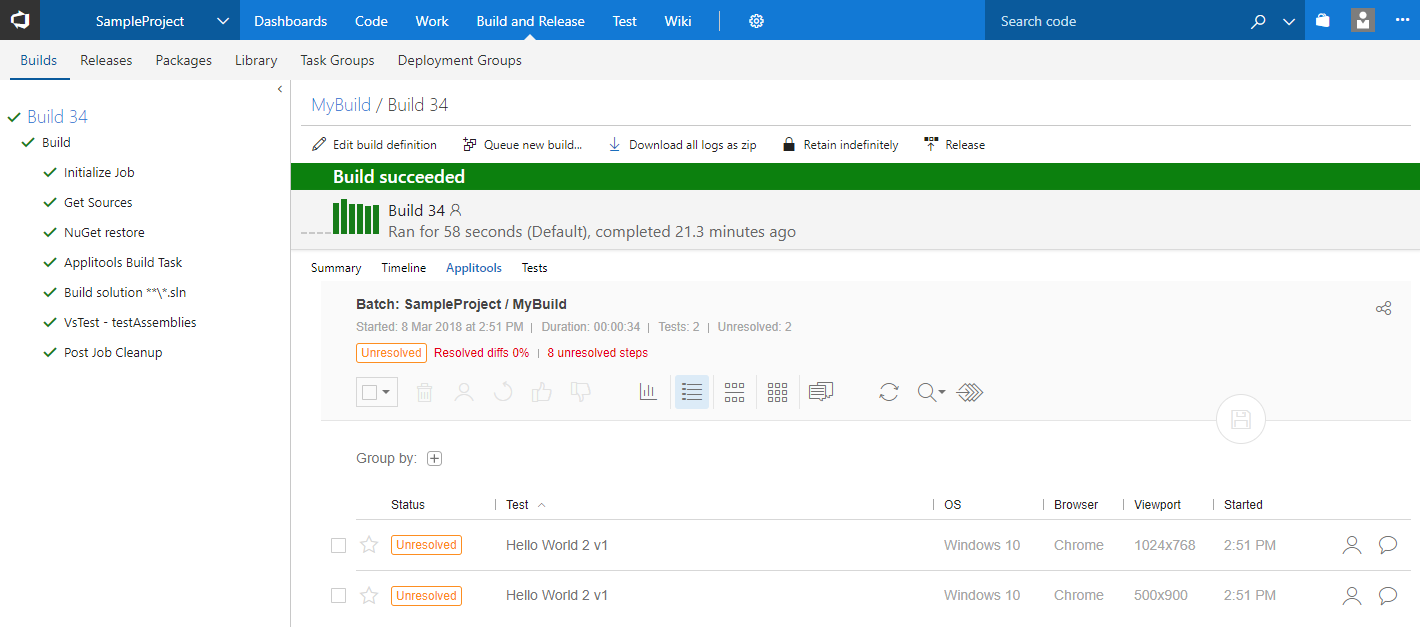Open the settings gear in top navigation

point(756,21)
